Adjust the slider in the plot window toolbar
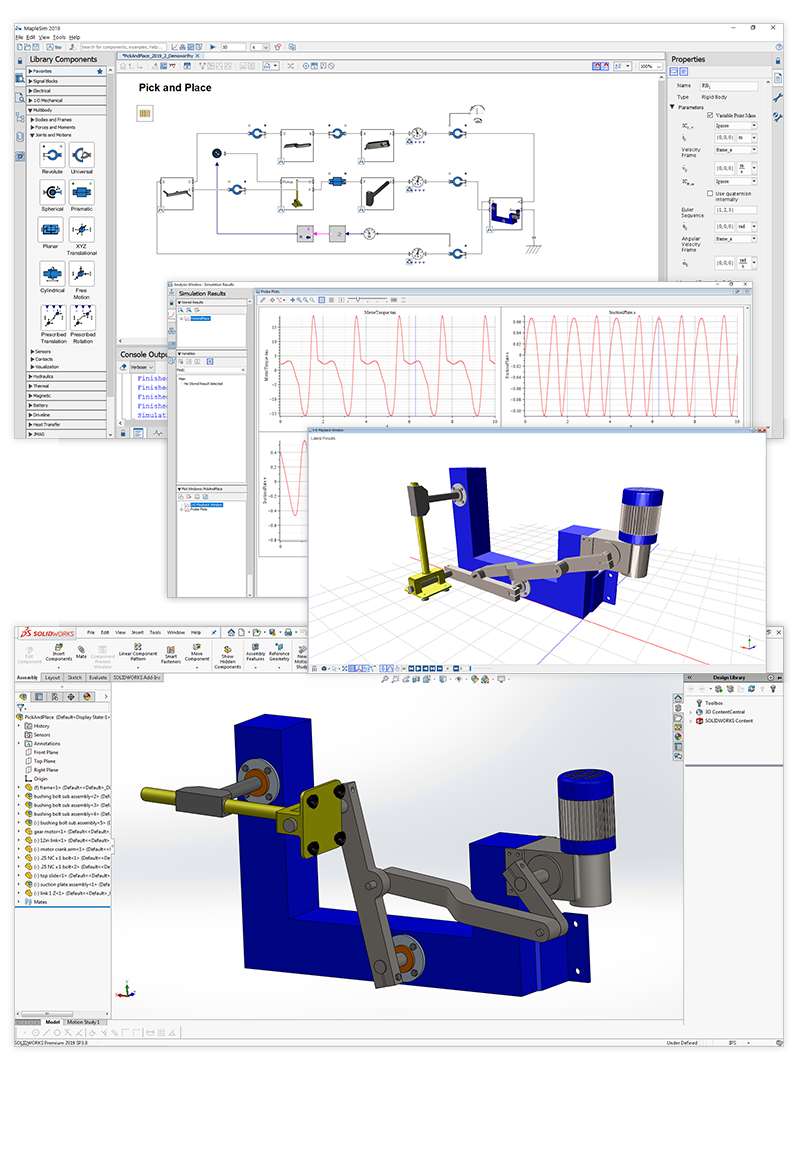800x1169 pixels. tap(358, 300)
